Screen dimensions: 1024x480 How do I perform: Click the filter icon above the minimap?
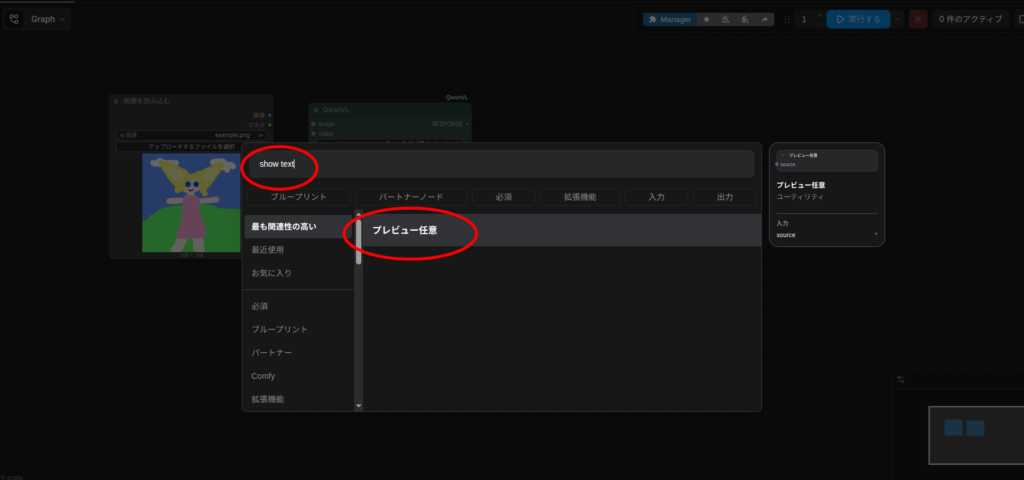(901, 380)
